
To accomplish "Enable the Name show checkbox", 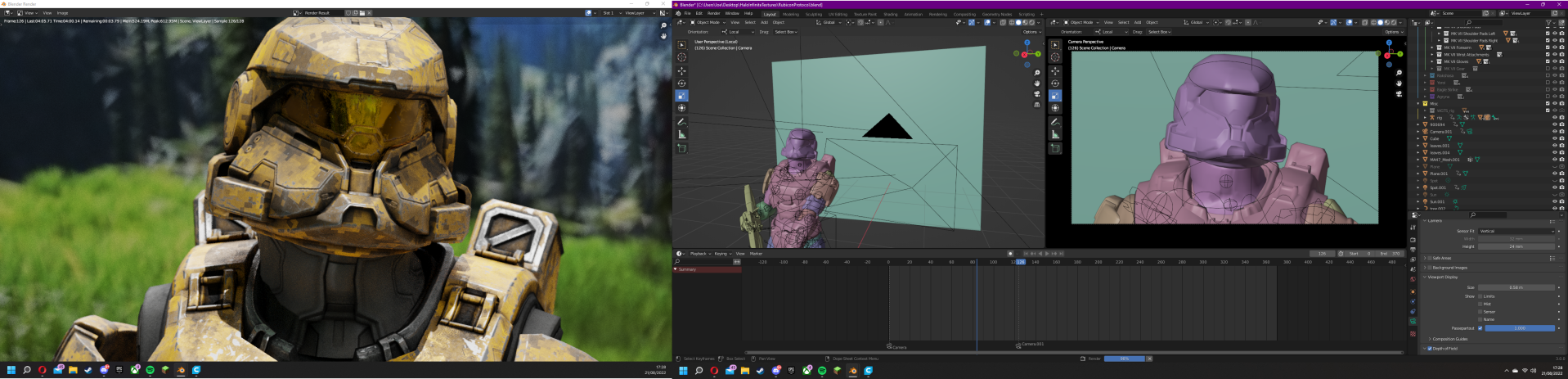I will 1480,319.
